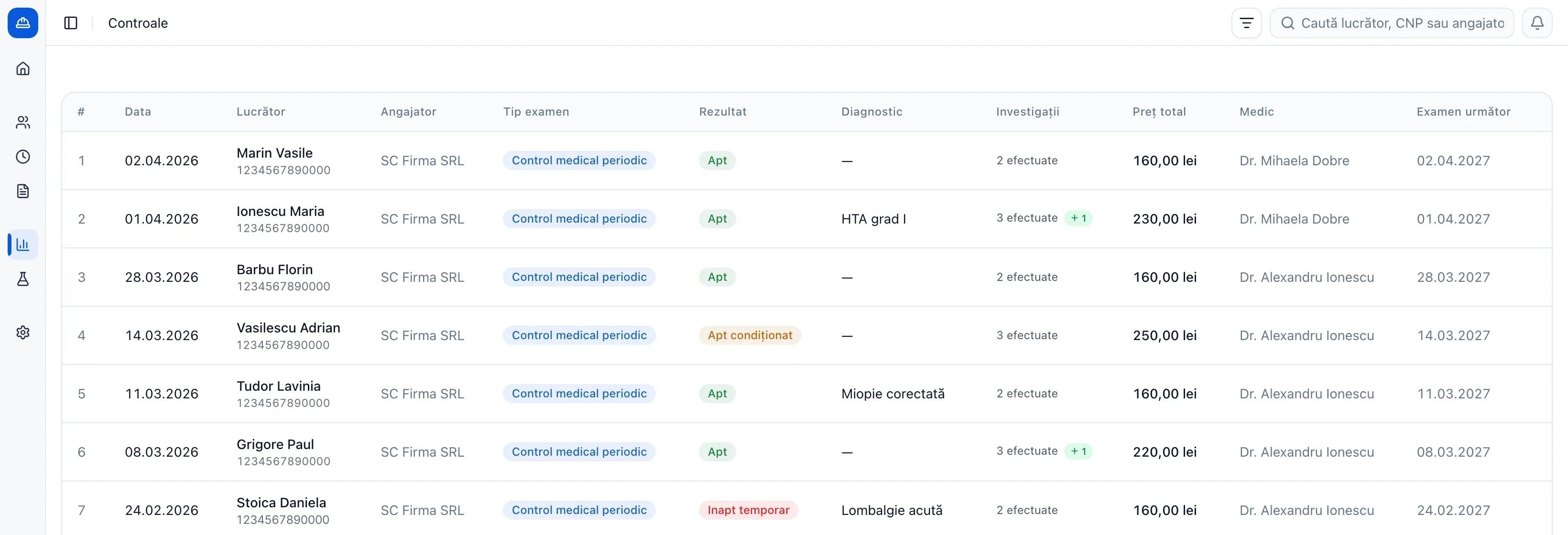Viewport: 1568px width, 535px height.
Task: Click the HTA grad I diagnosis
Action: (873, 219)
